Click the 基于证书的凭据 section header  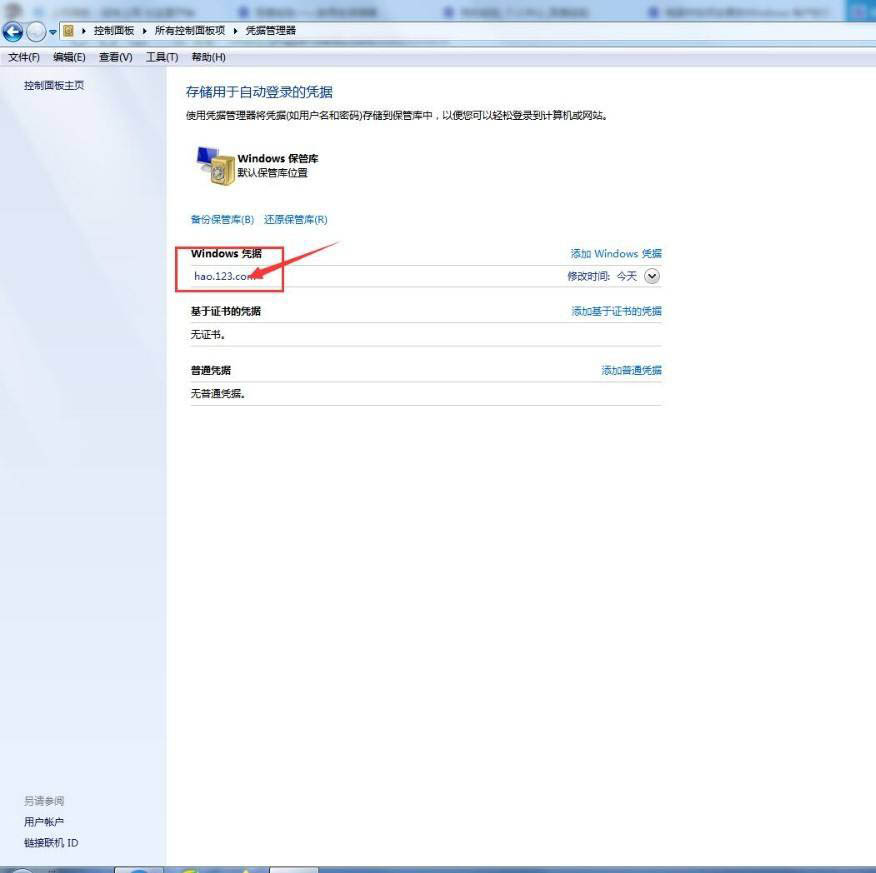pos(226,311)
